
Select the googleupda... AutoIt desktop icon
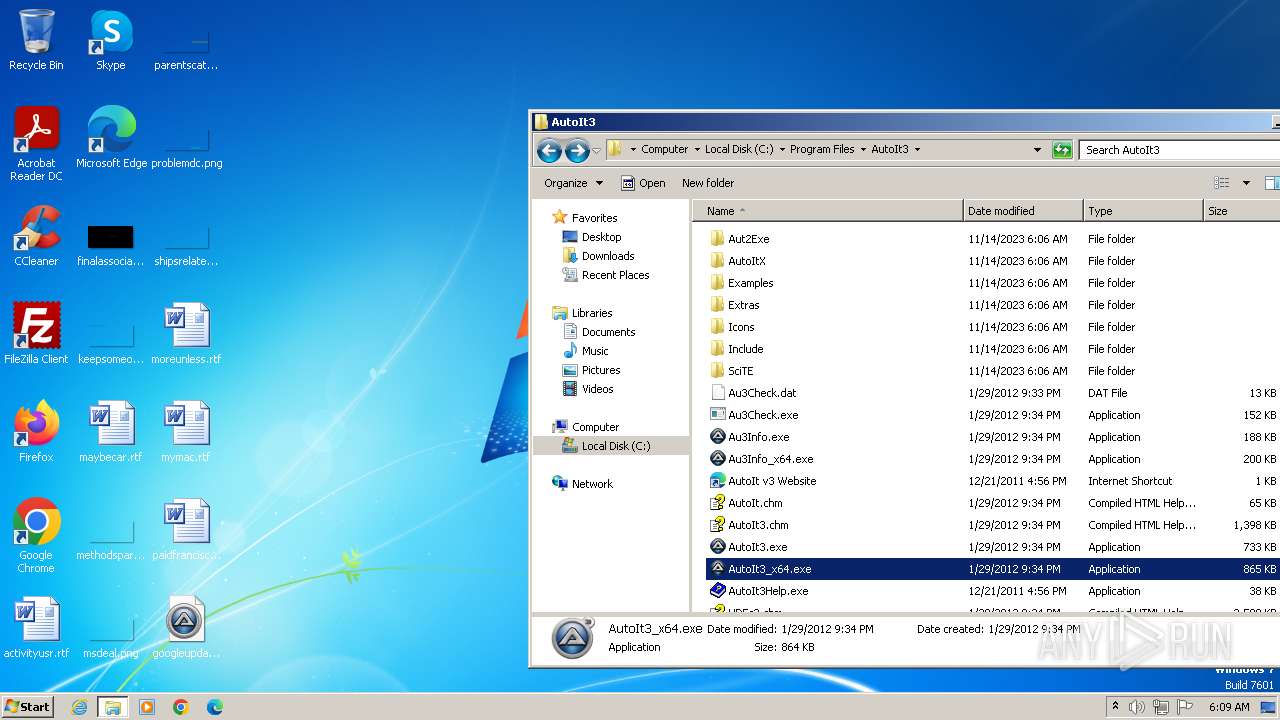click(186, 628)
